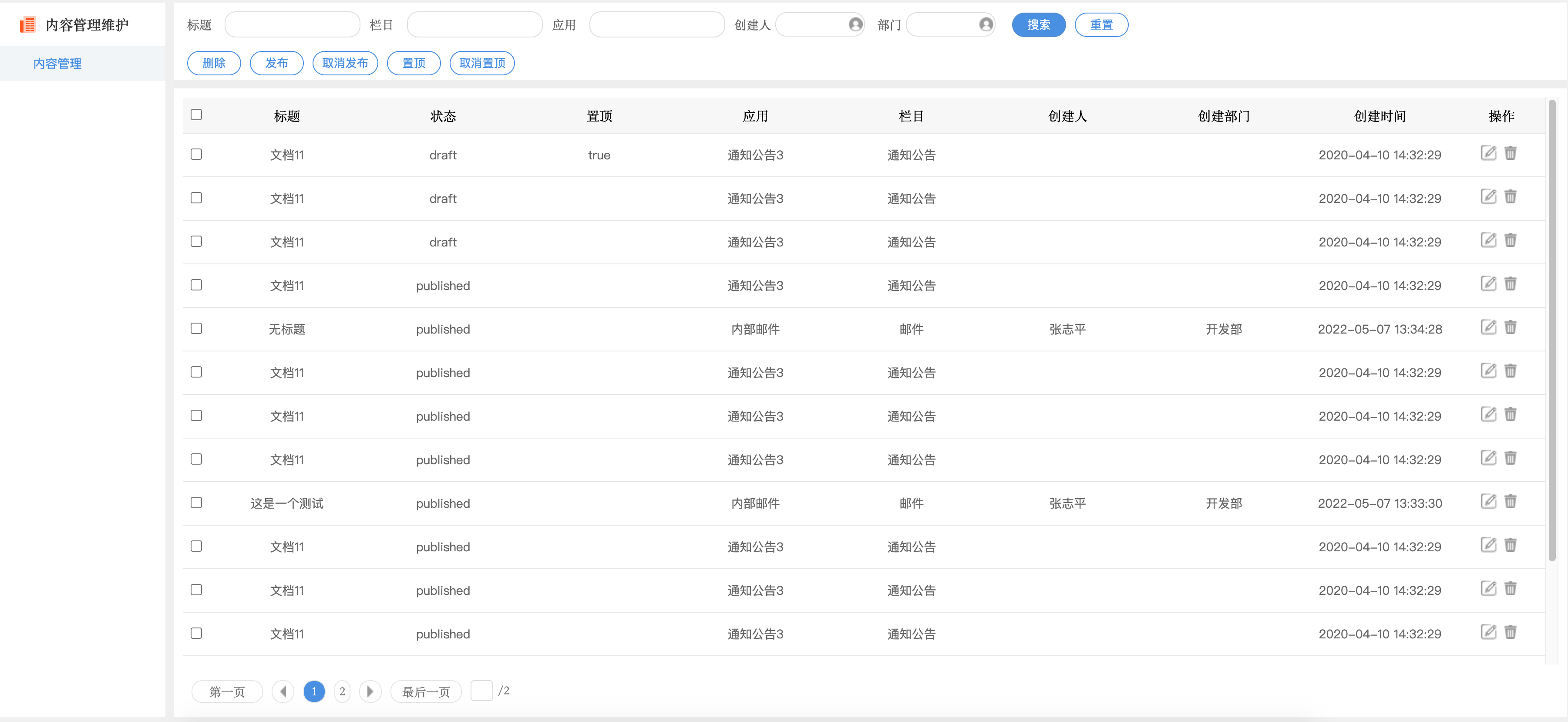
Task: Select the 这是一个测试 row checkbox
Action: pyautogui.click(x=196, y=503)
